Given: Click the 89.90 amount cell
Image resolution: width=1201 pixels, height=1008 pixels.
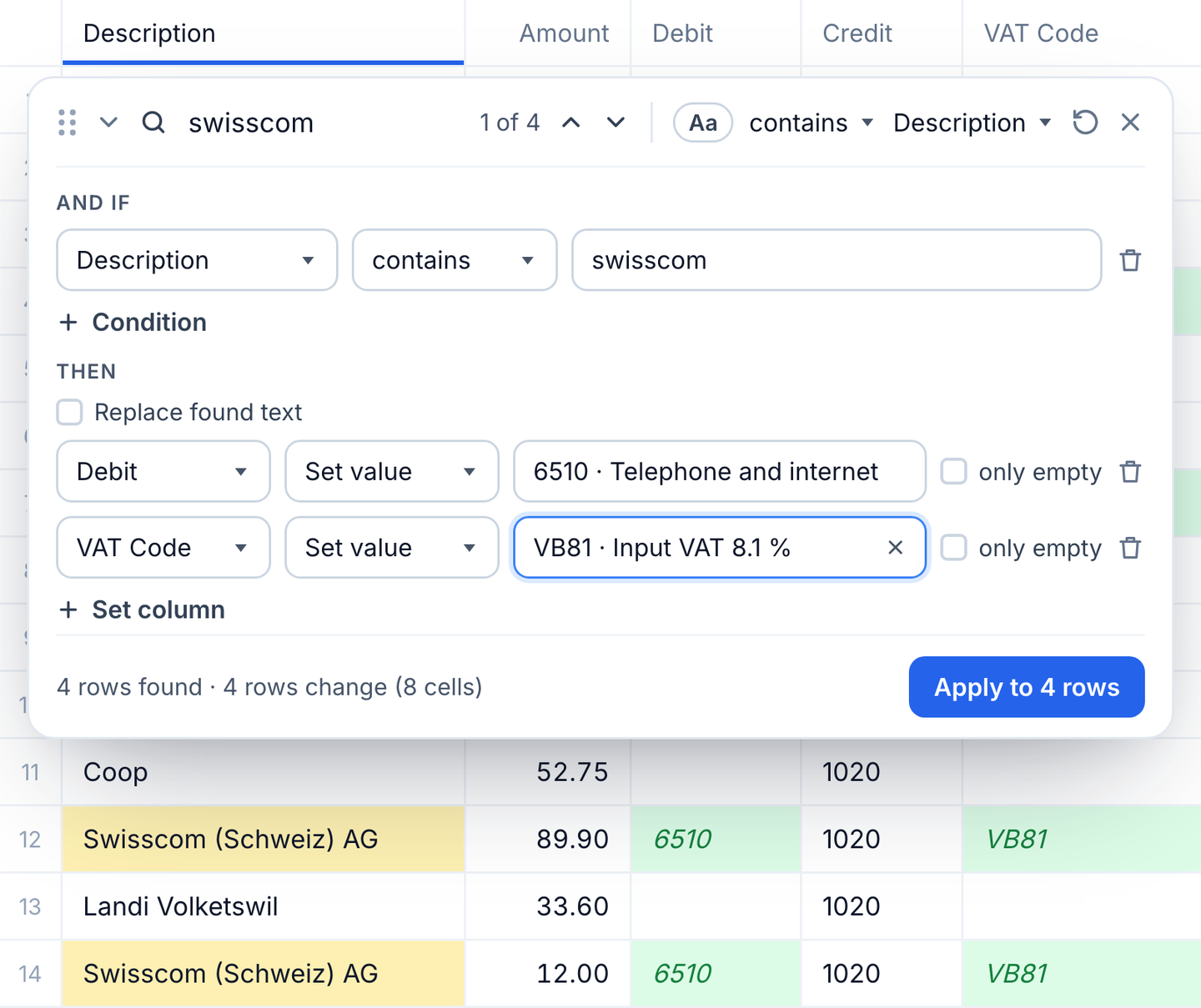Looking at the screenshot, I should point(548,839).
